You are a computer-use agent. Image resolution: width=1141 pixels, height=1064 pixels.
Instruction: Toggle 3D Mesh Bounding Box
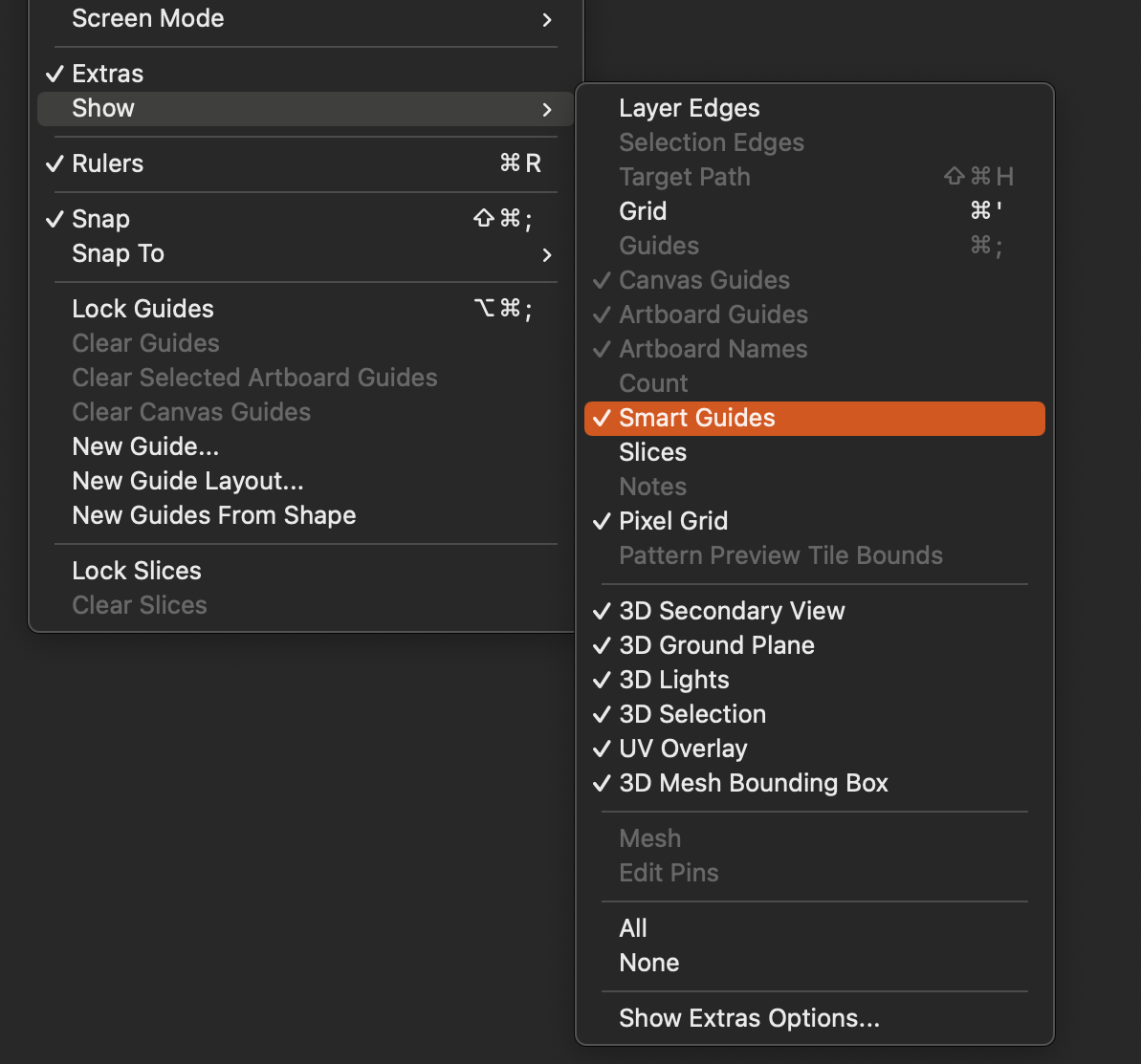754,783
